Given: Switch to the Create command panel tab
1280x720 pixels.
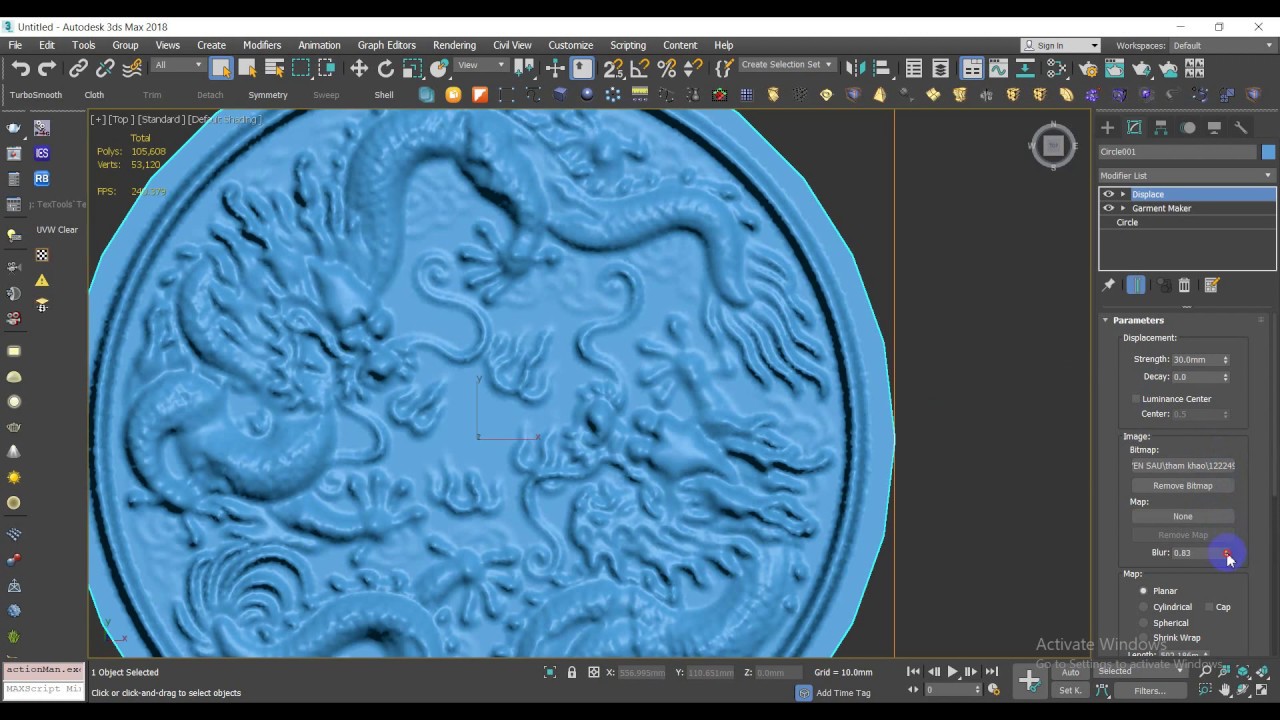Looking at the screenshot, I should 1107,128.
